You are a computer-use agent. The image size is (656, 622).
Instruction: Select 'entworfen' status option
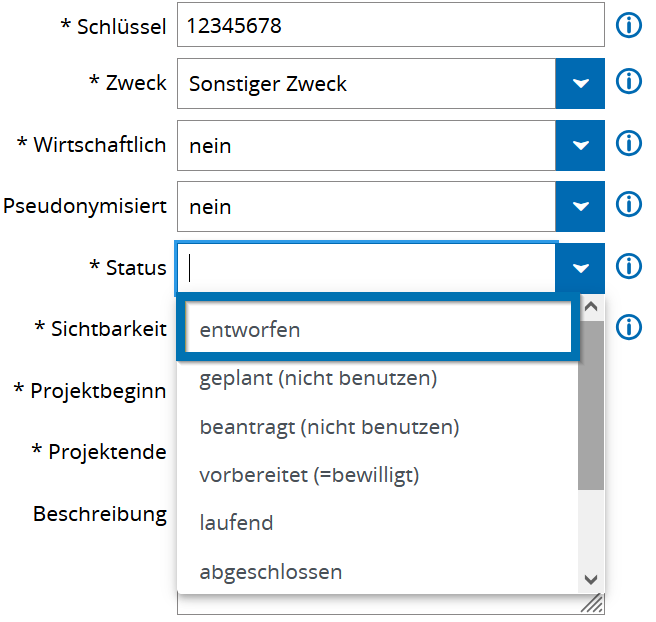[x=378, y=328]
